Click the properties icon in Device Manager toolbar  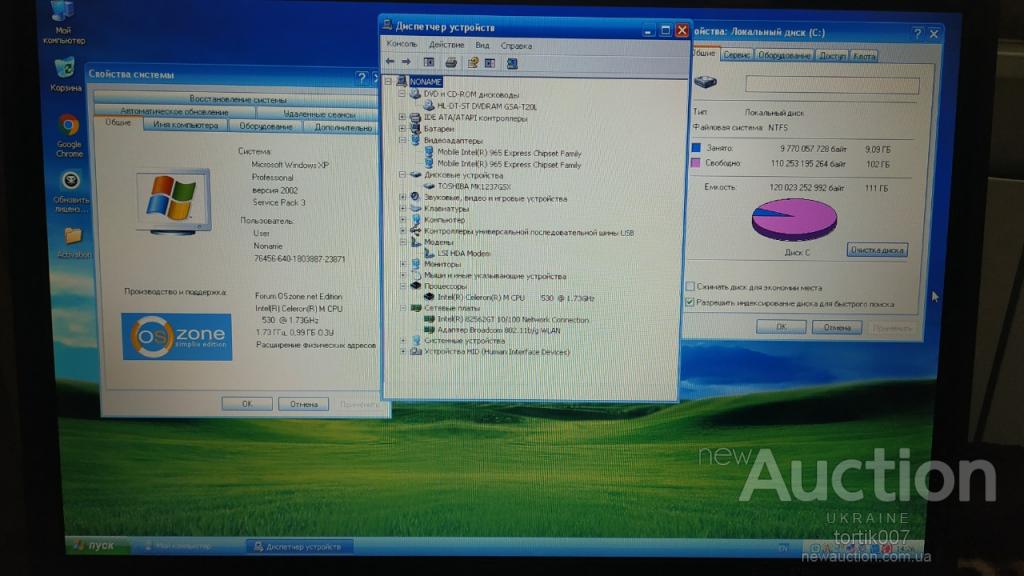coord(472,63)
